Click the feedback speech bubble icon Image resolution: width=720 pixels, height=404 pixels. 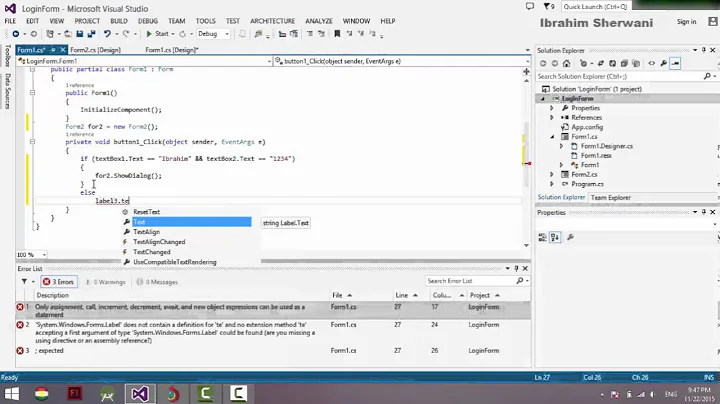530,6
